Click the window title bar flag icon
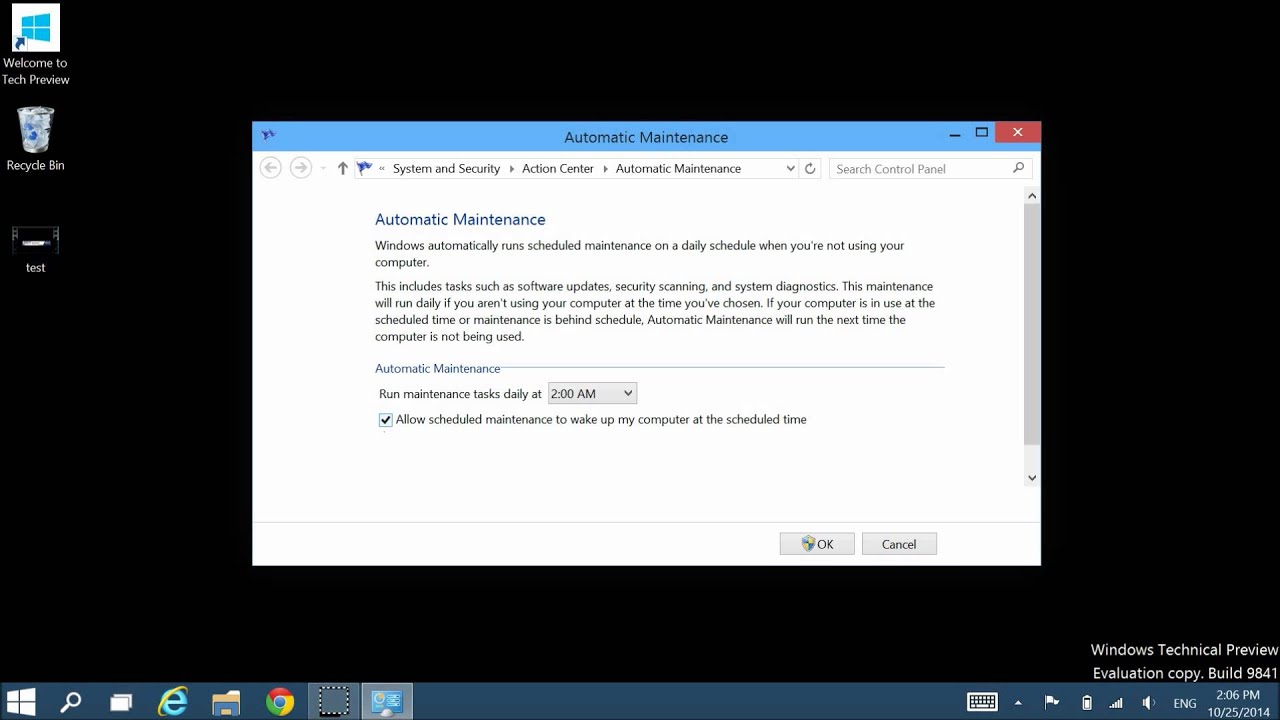The image size is (1280, 720). (x=267, y=135)
